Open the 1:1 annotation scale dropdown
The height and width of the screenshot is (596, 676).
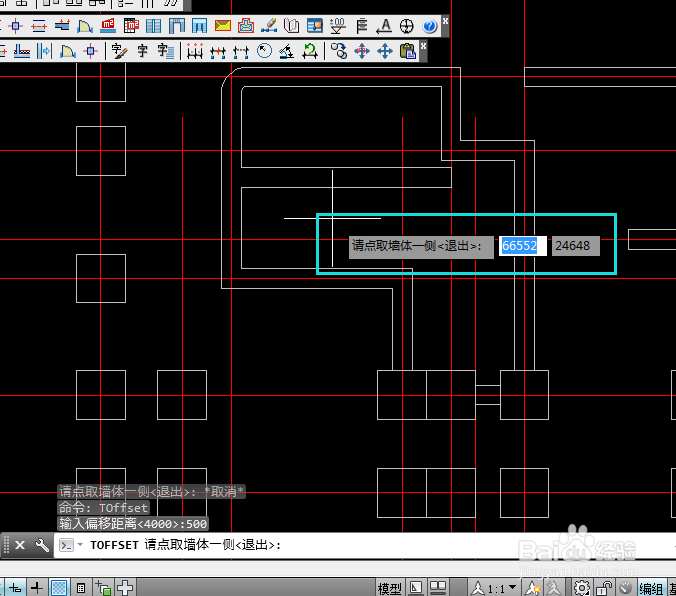pos(494,589)
